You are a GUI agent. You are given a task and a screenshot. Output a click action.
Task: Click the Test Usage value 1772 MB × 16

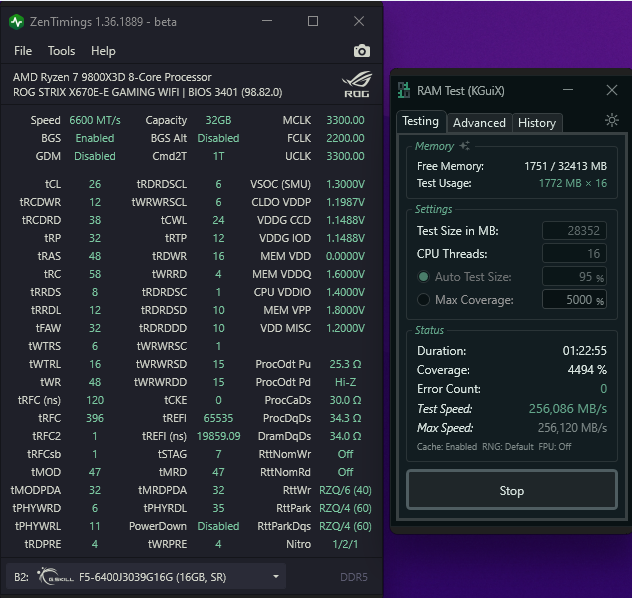click(x=573, y=183)
